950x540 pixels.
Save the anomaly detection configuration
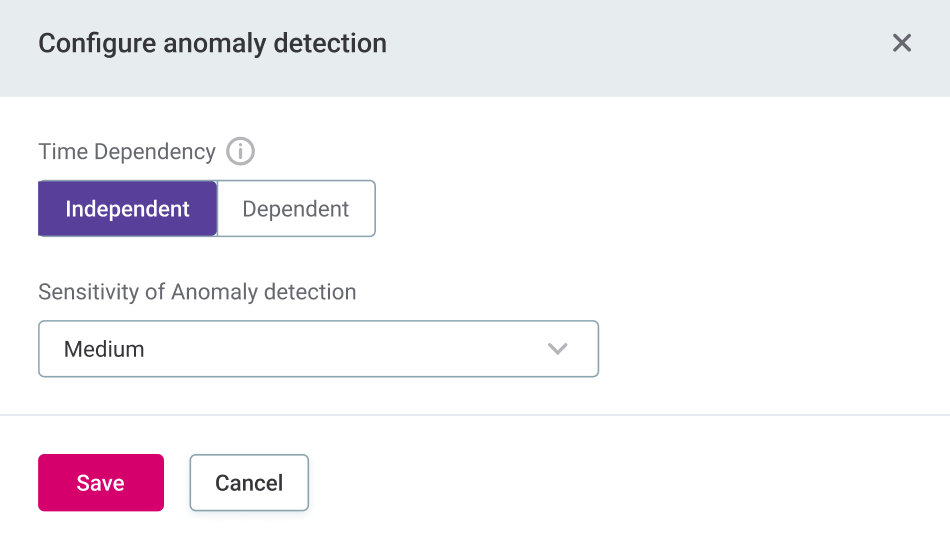100,483
